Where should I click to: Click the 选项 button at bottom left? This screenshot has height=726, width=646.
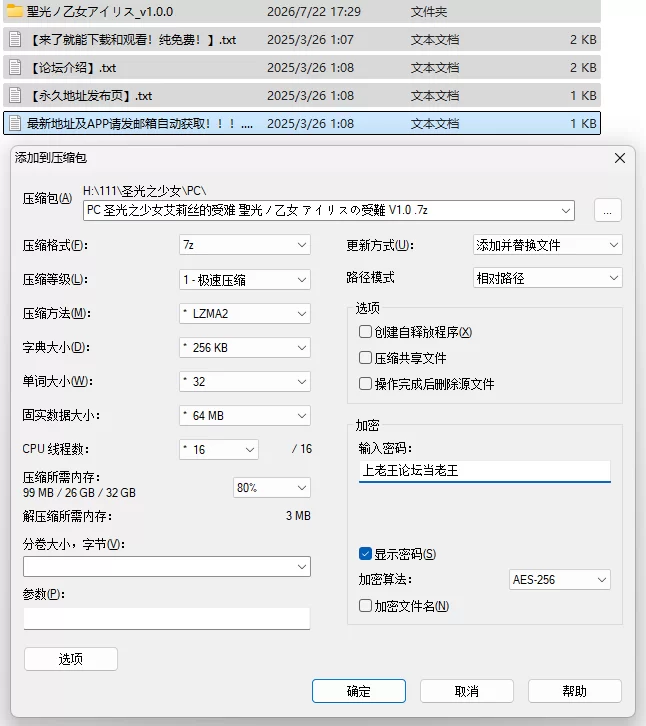click(71, 658)
